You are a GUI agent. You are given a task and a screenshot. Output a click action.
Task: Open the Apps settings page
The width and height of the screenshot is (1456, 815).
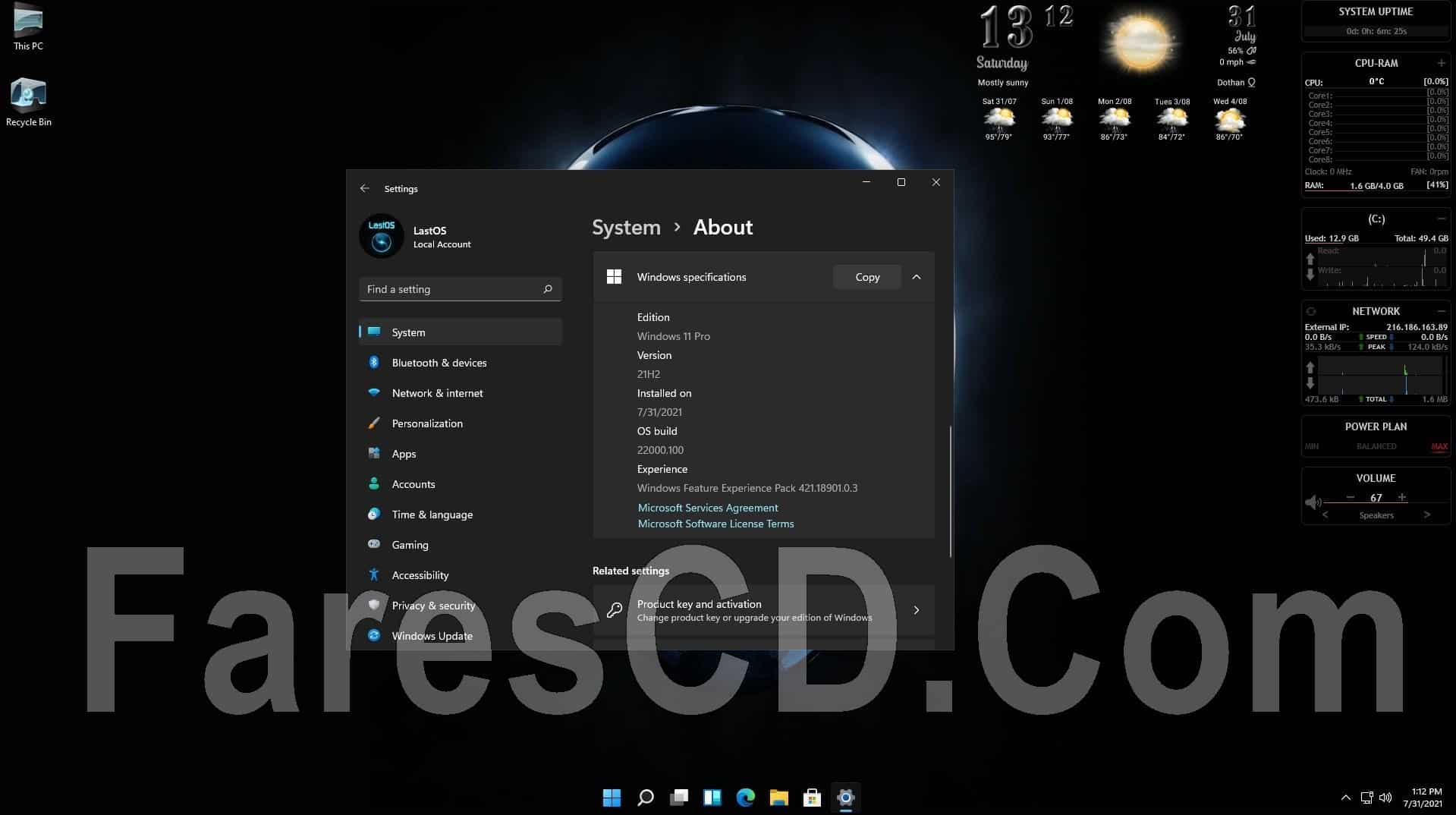pos(460,454)
